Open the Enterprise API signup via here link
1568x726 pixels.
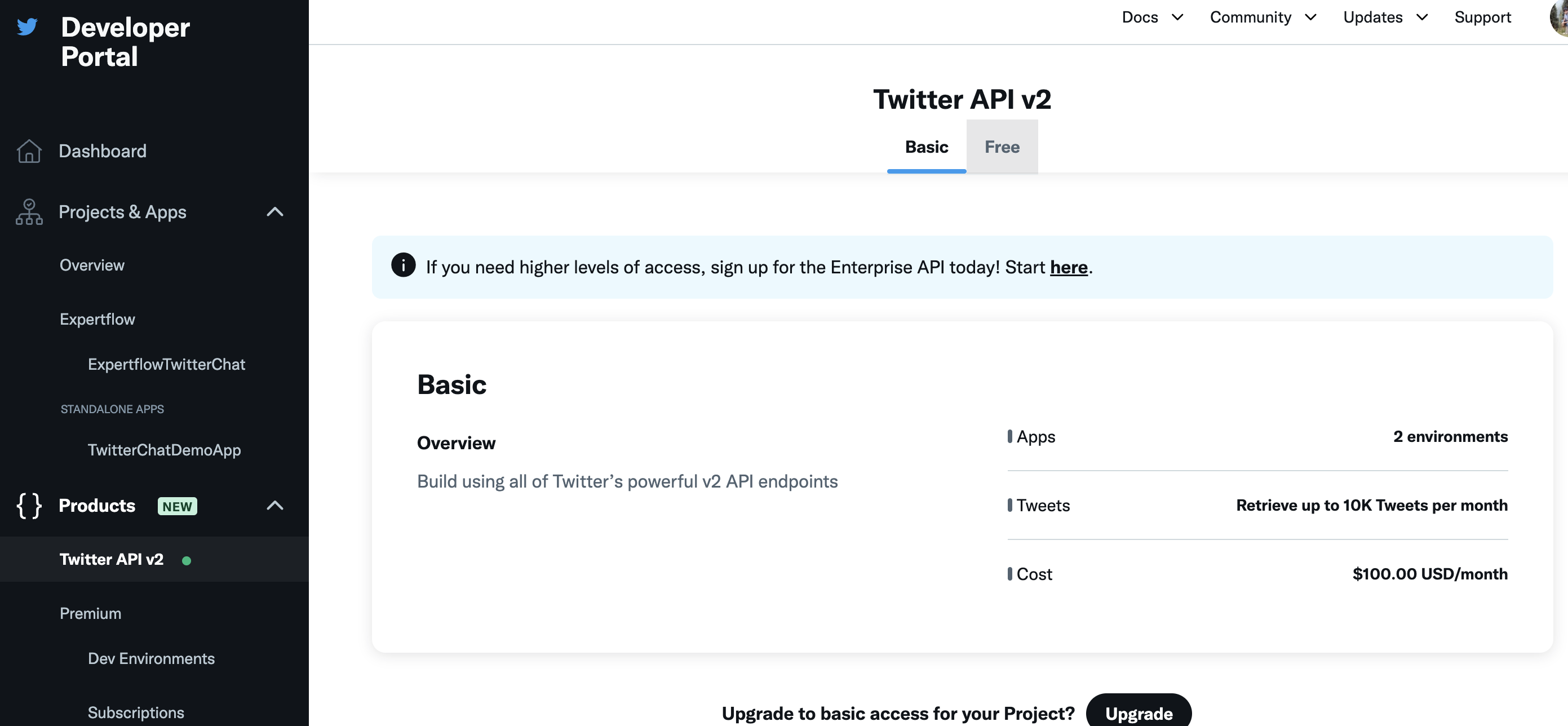(x=1069, y=267)
